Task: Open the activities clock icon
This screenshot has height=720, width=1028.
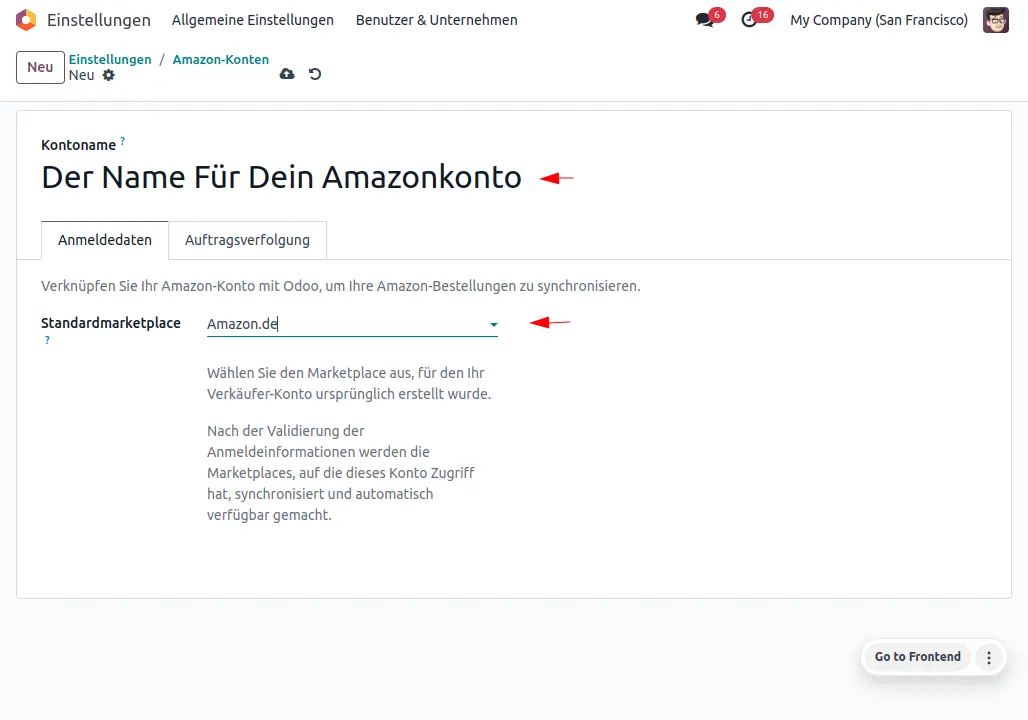Action: [x=749, y=20]
